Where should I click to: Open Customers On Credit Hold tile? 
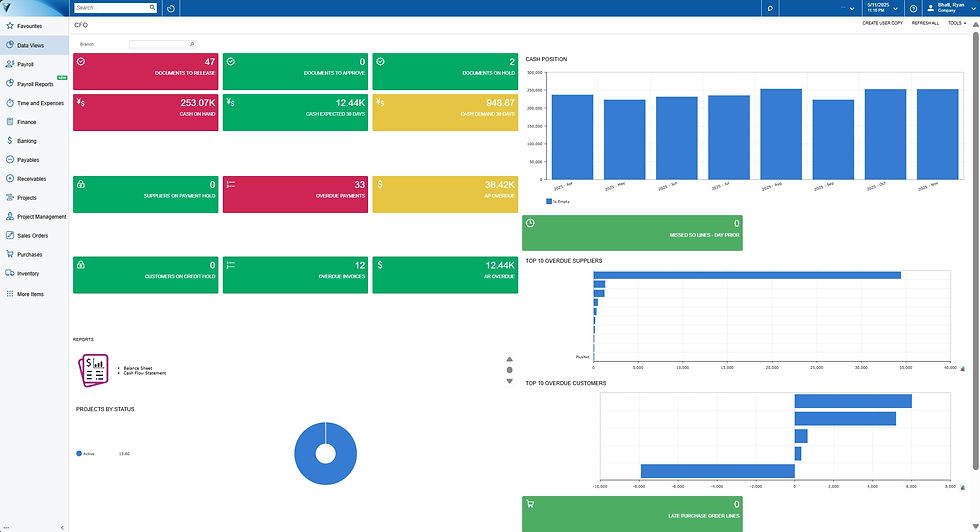pos(146,275)
